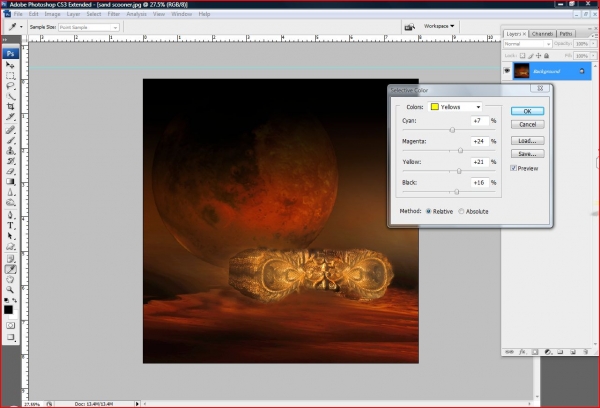This screenshot has width=600, height=408.
Task: Select the Horizontal Type tool
Action: 10,225
